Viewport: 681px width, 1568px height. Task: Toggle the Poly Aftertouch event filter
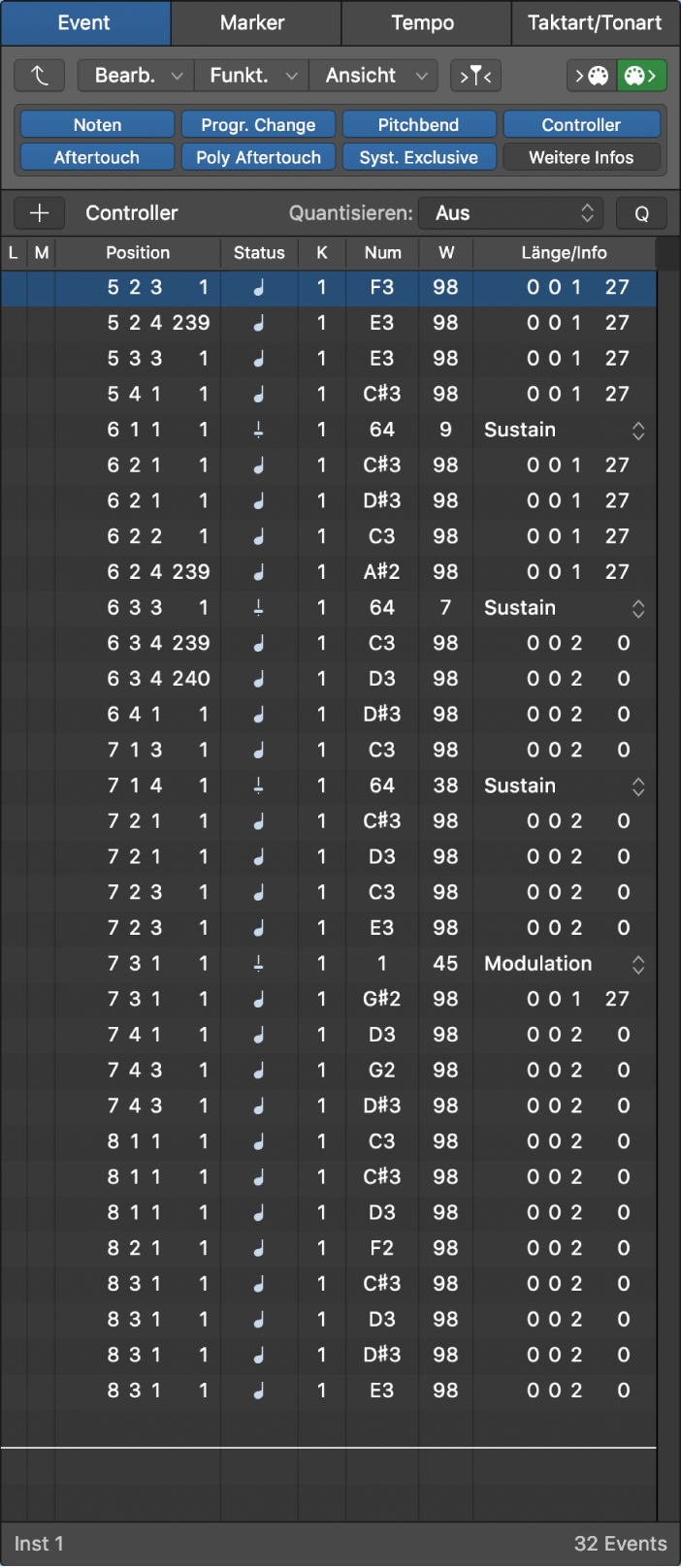[x=258, y=157]
